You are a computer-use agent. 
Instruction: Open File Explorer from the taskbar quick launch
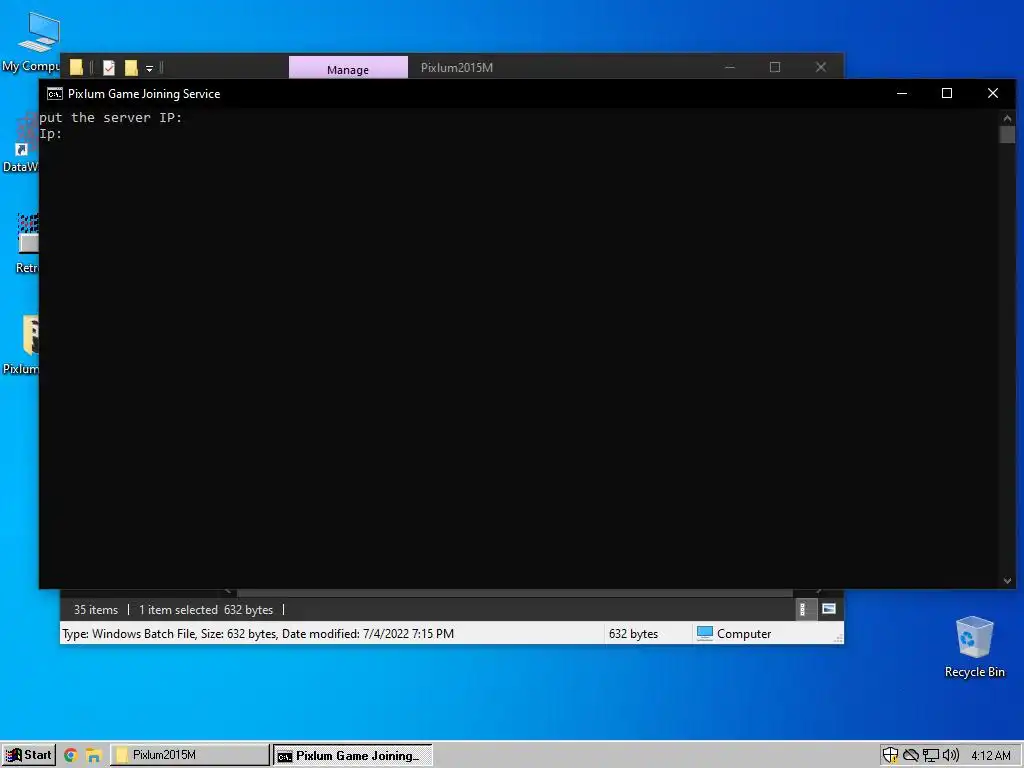coord(93,756)
